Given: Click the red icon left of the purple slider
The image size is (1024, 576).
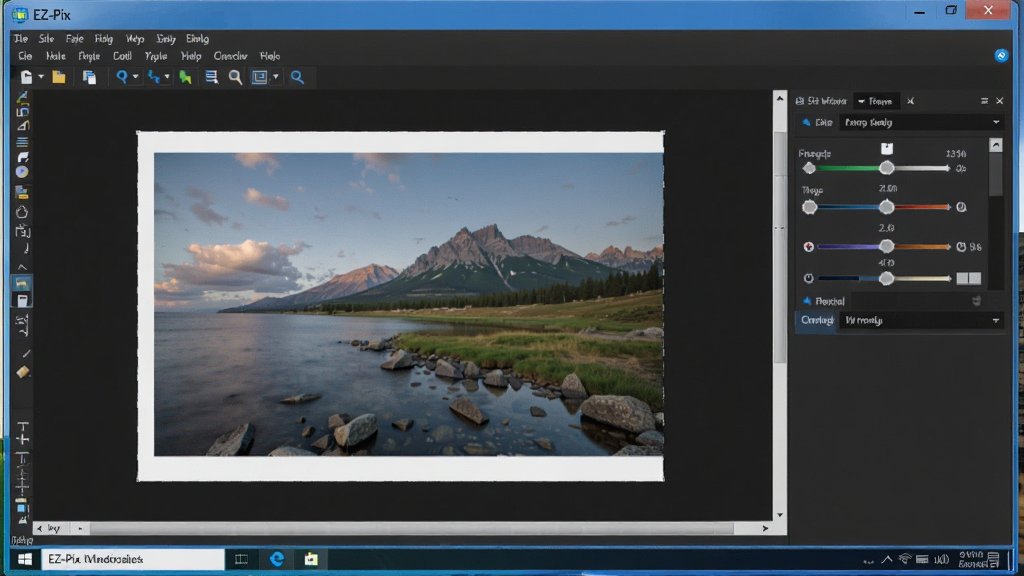Looking at the screenshot, I should pyautogui.click(x=808, y=247).
